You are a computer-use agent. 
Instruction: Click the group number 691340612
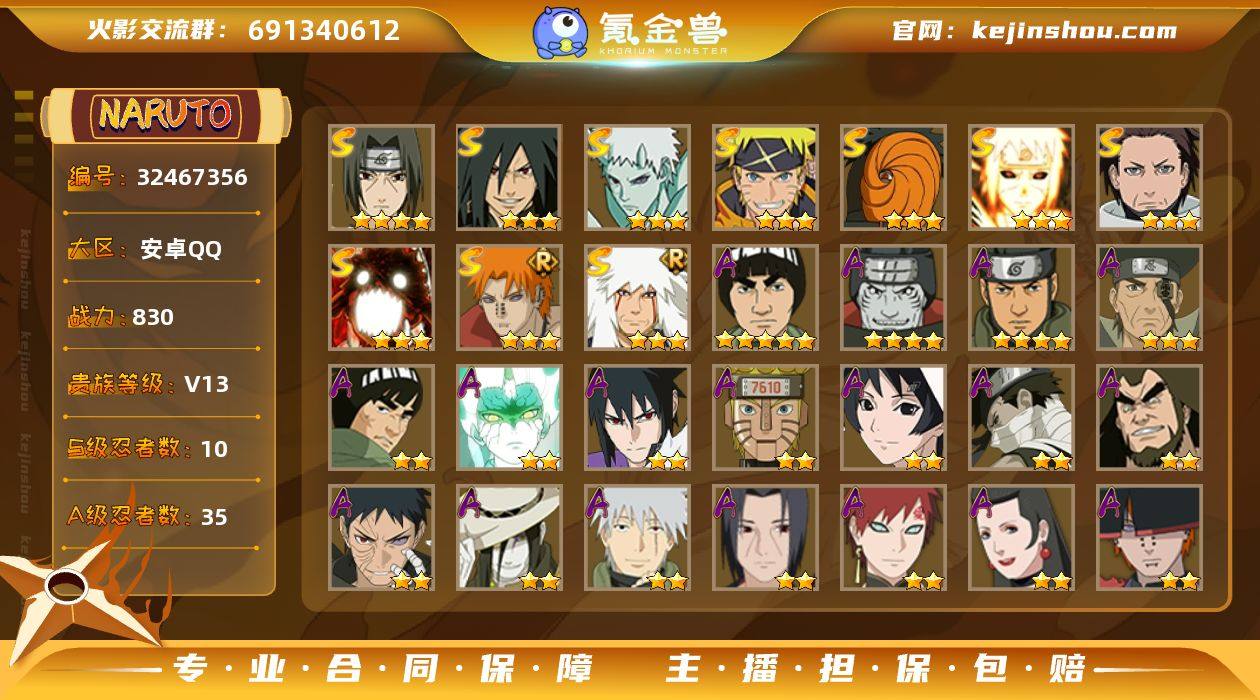324,30
